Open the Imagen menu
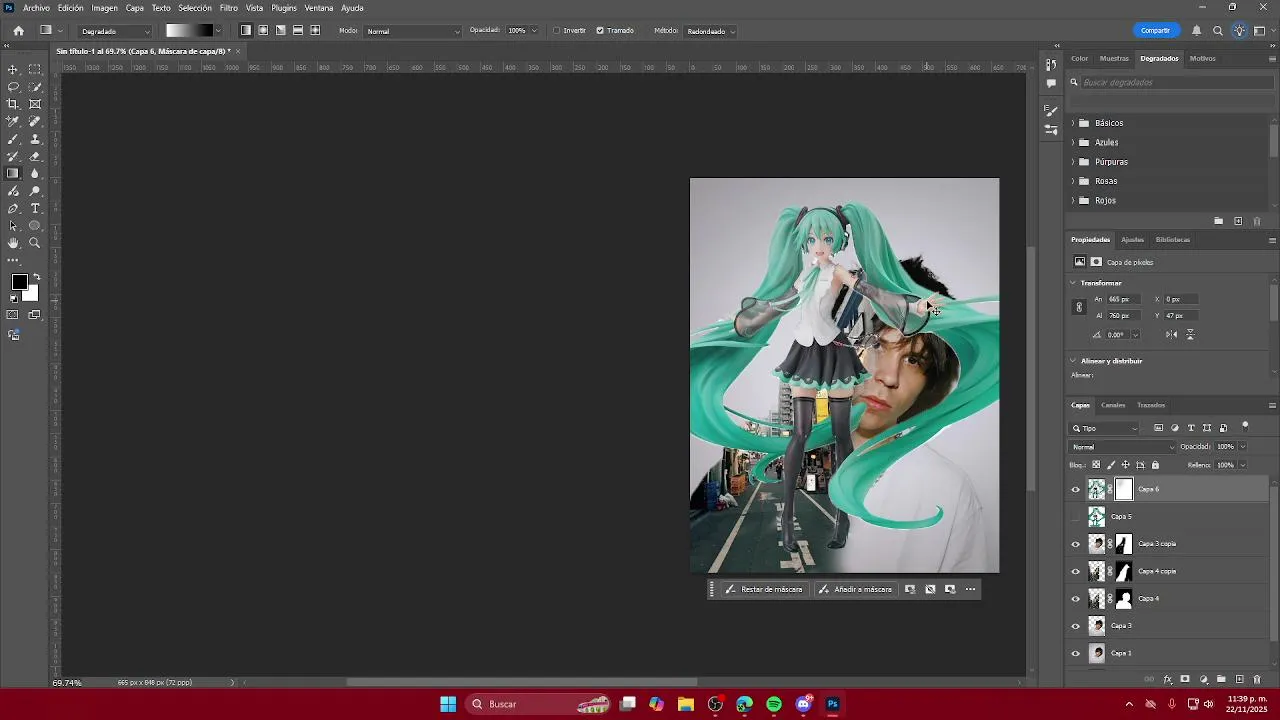The image size is (1280, 720). coord(105,8)
